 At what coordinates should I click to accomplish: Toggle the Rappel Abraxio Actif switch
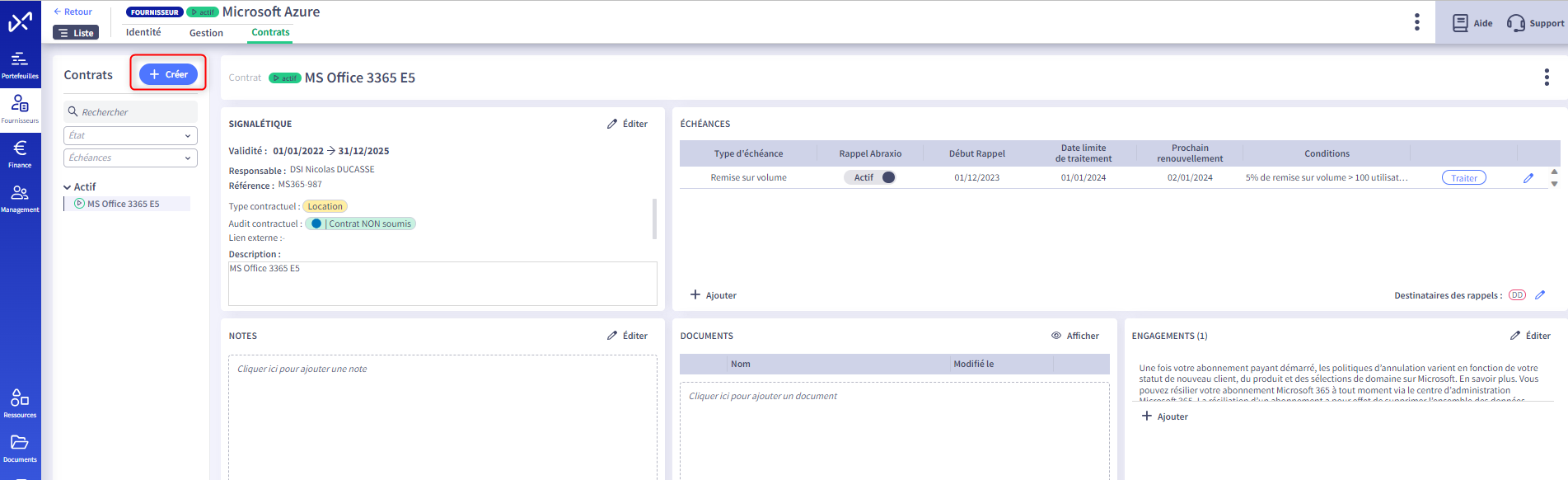tap(869, 177)
